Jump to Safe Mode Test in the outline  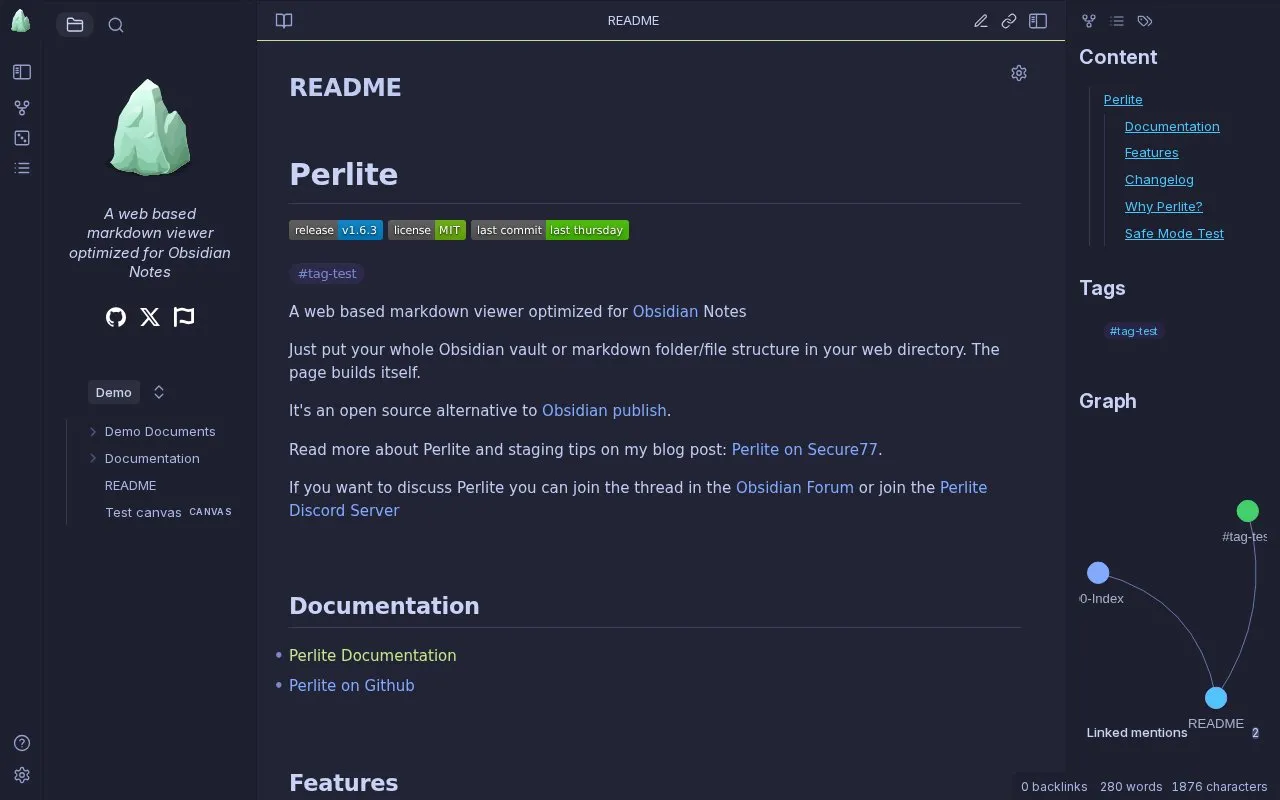pyautogui.click(x=1174, y=234)
